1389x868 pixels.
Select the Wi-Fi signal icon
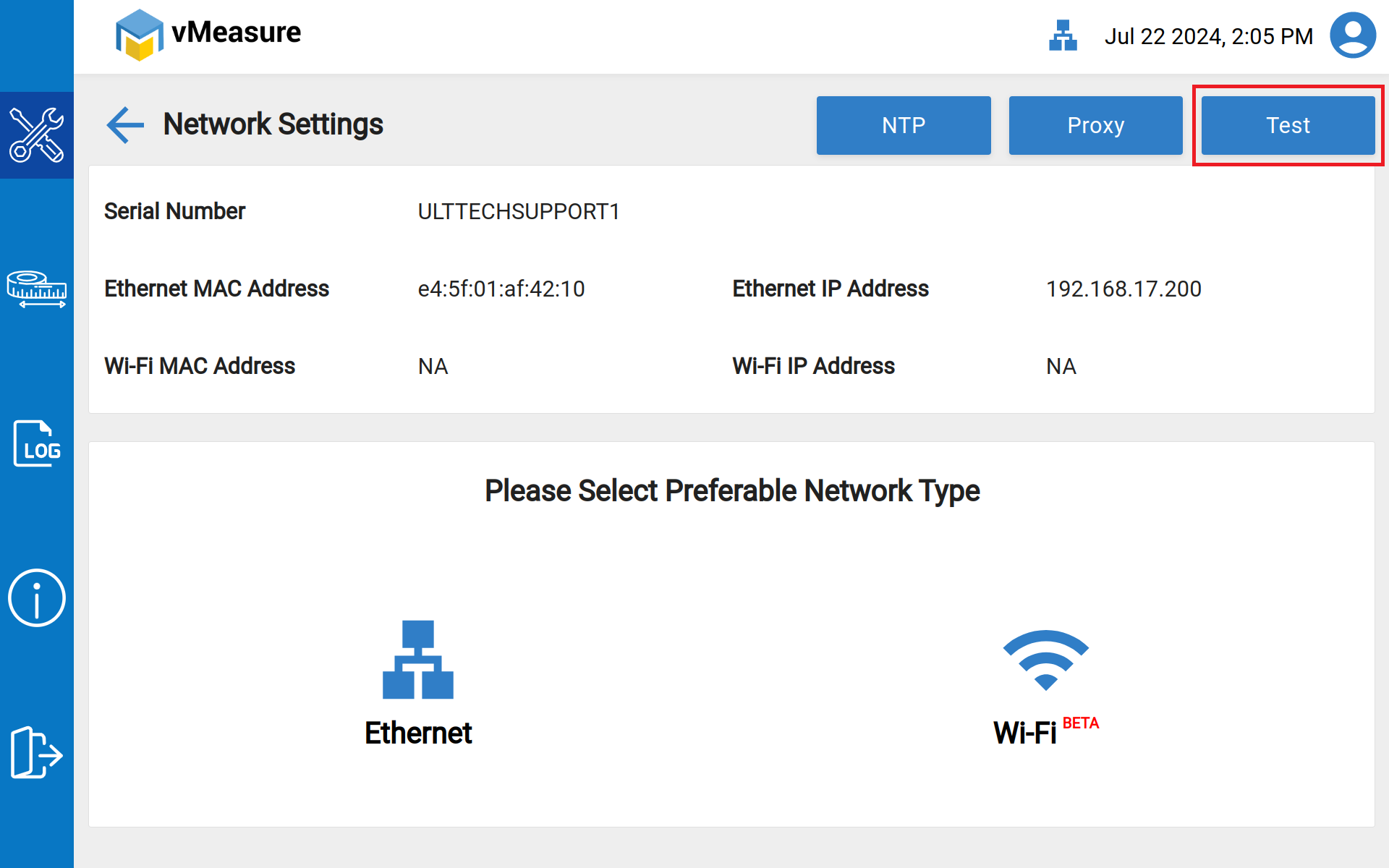pos(1045,660)
